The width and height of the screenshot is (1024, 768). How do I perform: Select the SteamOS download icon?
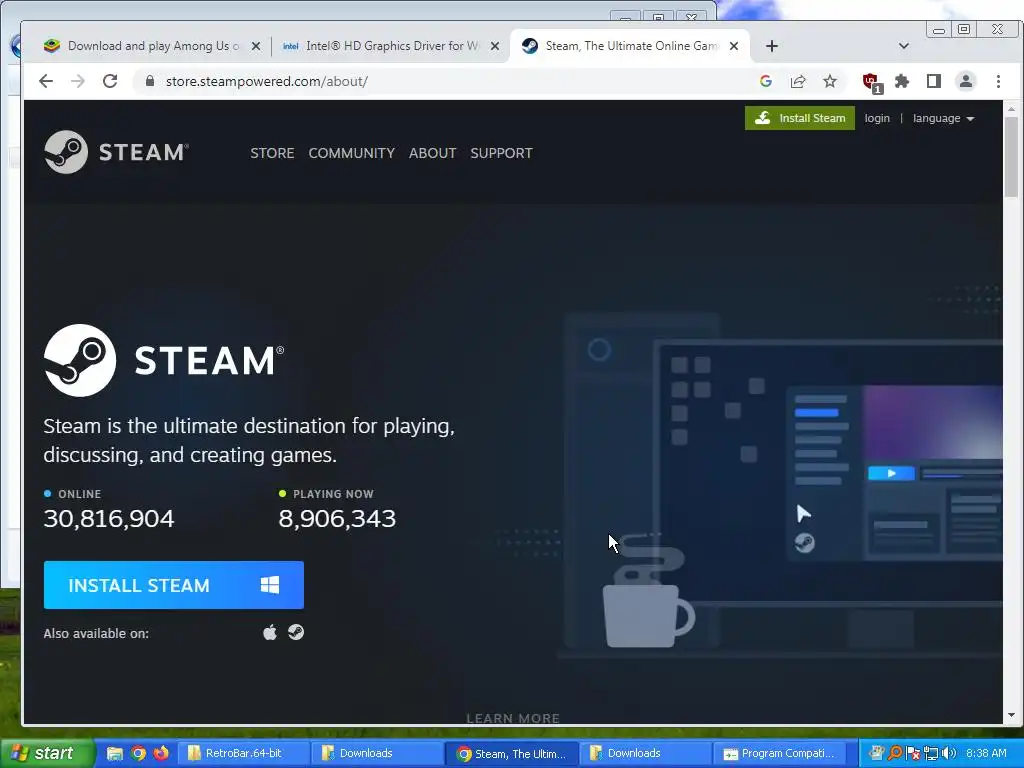296,632
